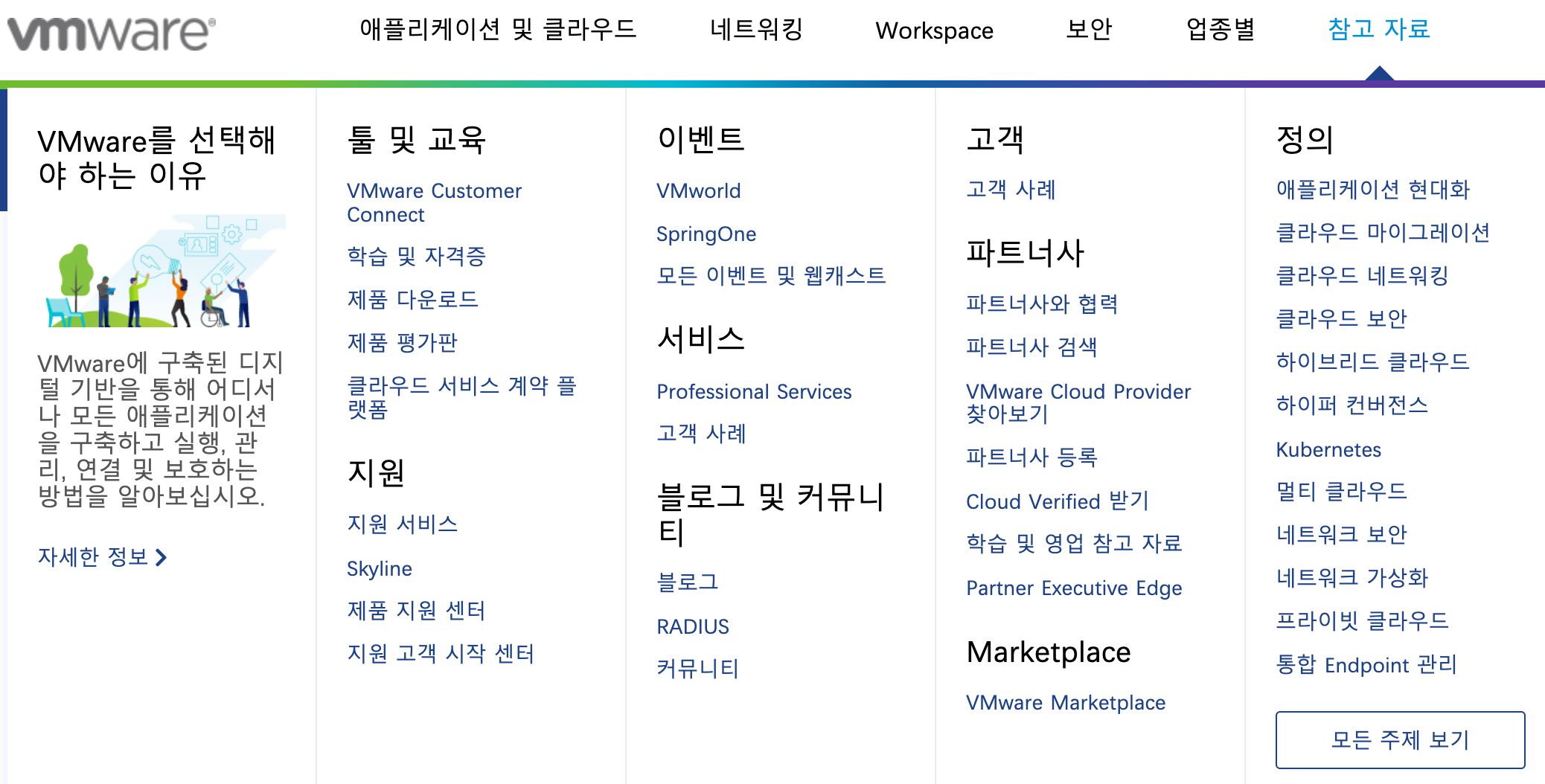Go to VMware Customer Connect
The image size is (1545, 784).
point(434,202)
